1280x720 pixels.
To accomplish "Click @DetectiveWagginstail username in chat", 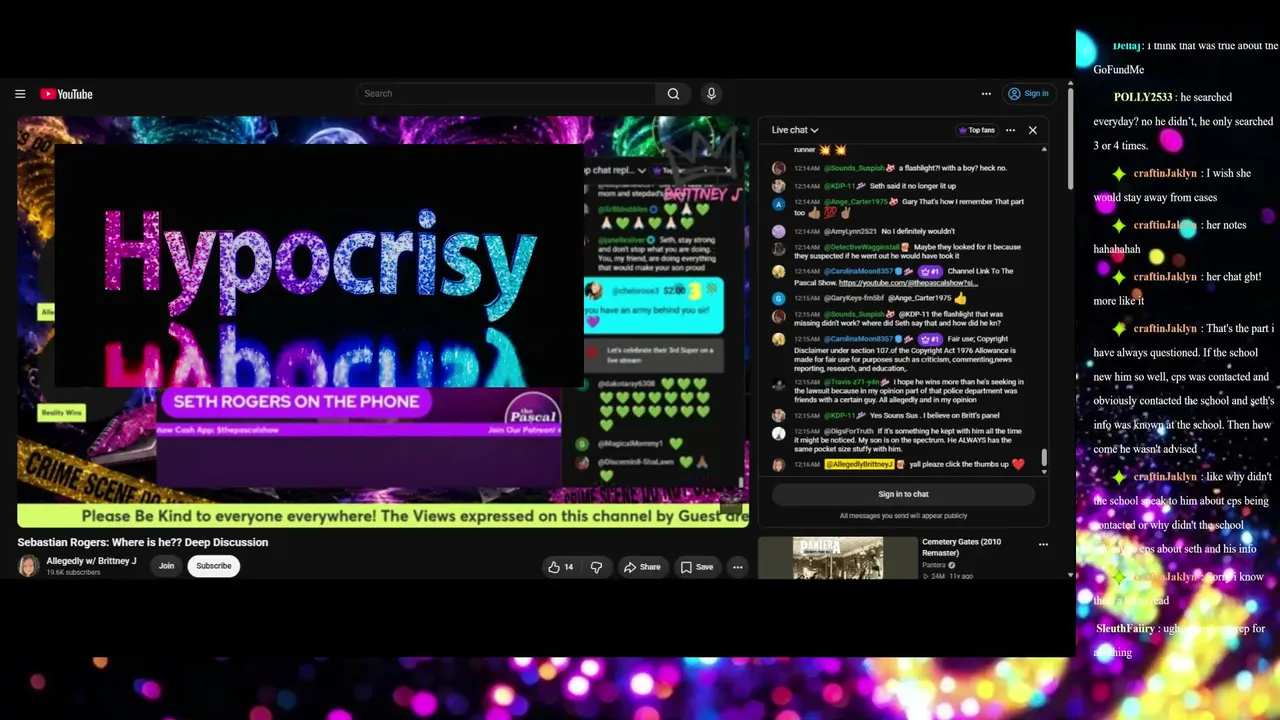I will pos(860,247).
